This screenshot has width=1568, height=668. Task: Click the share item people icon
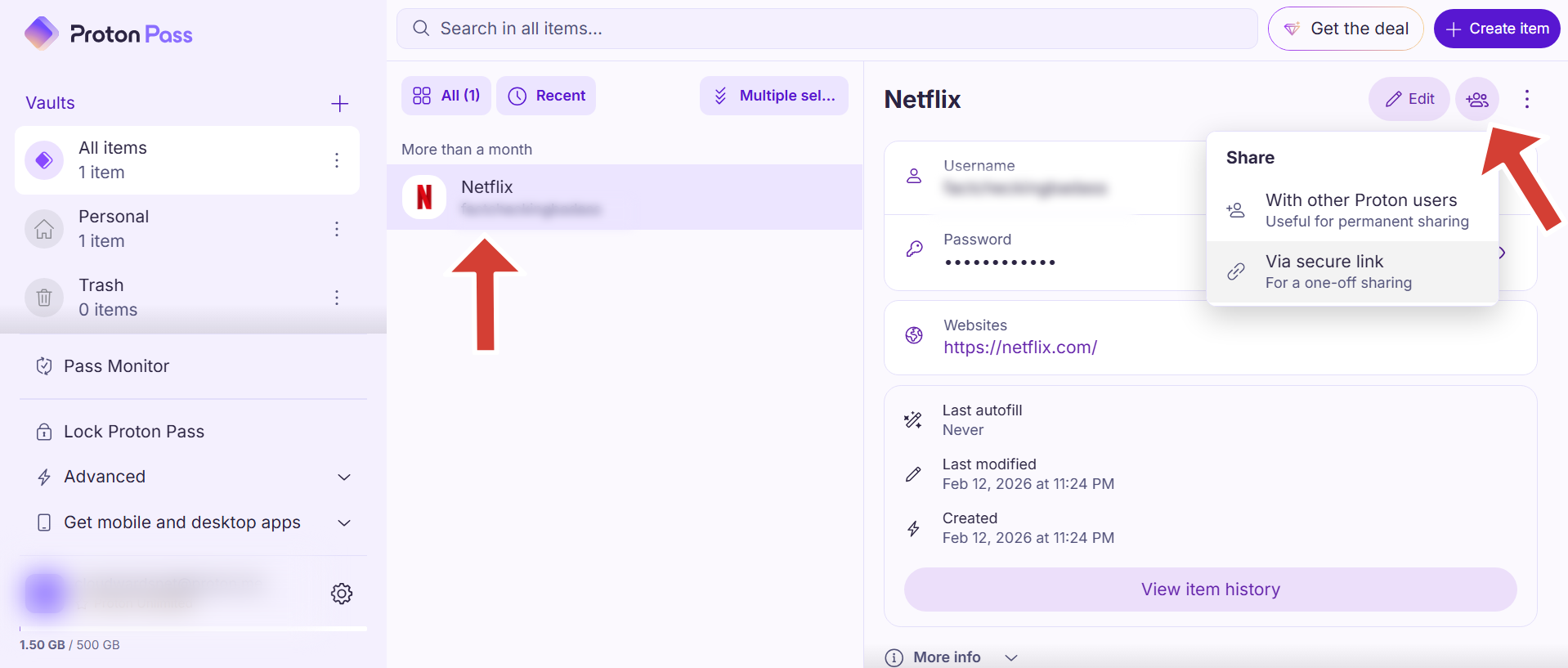click(1476, 99)
